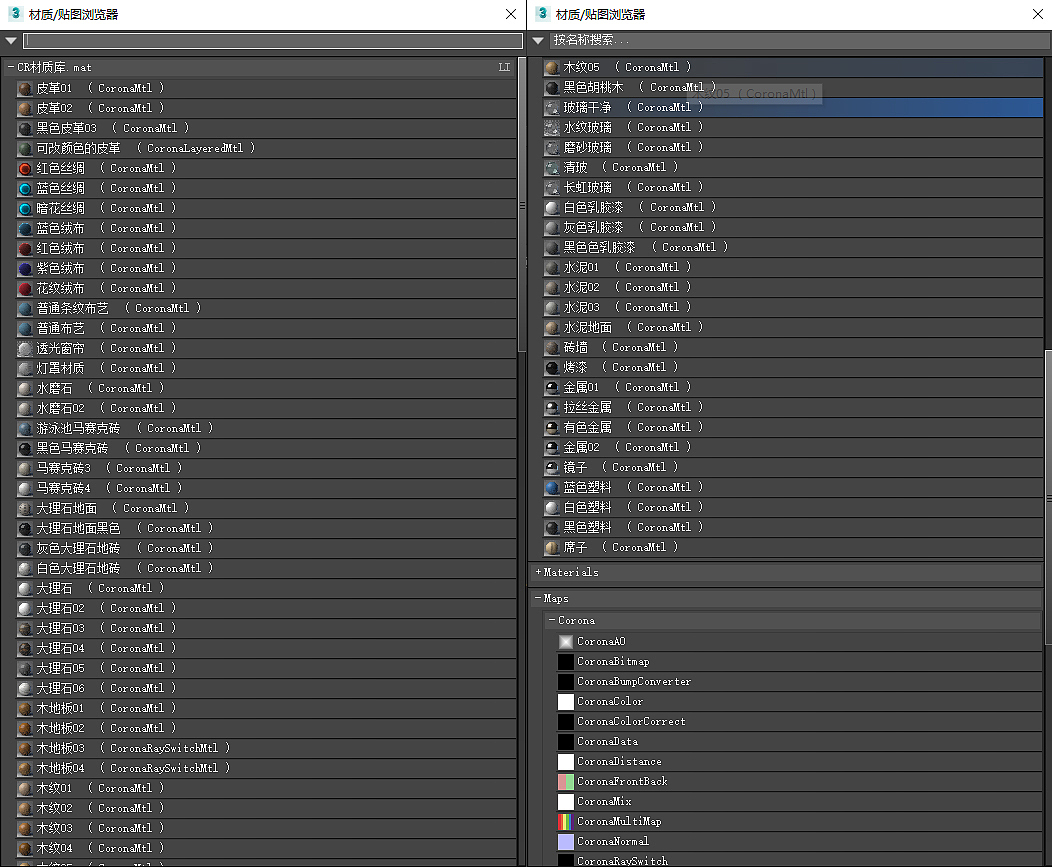This screenshot has width=1052, height=867.
Task: Click the 水纹玻璃 material preview icon
Action: pyautogui.click(x=552, y=128)
